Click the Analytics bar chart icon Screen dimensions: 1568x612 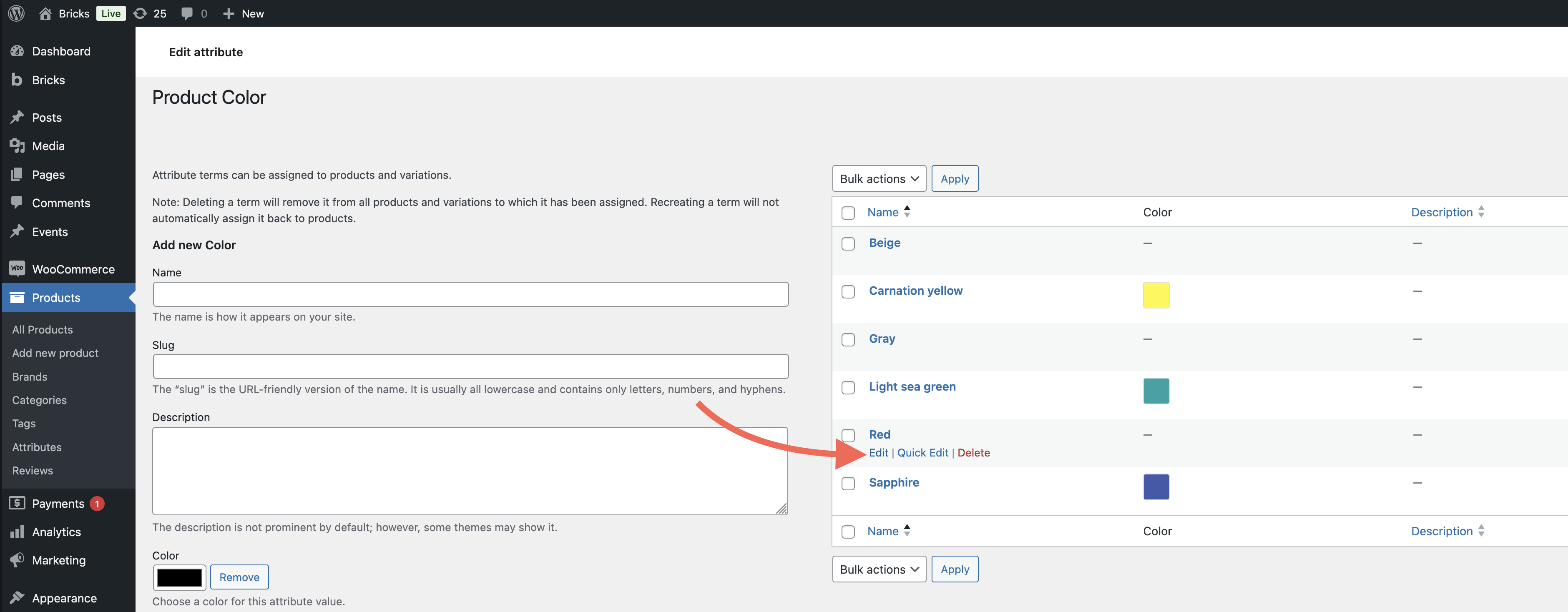click(x=17, y=532)
